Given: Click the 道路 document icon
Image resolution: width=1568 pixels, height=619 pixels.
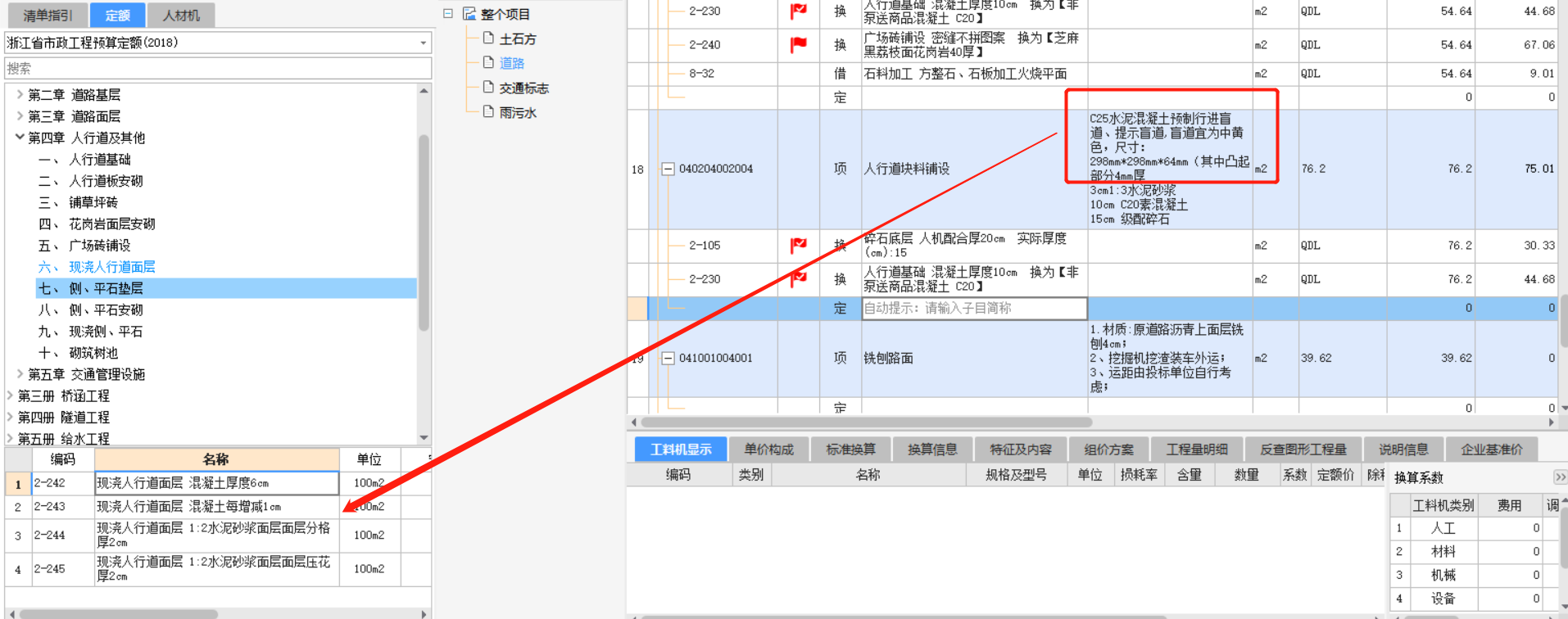Looking at the screenshot, I should (x=488, y=62).
